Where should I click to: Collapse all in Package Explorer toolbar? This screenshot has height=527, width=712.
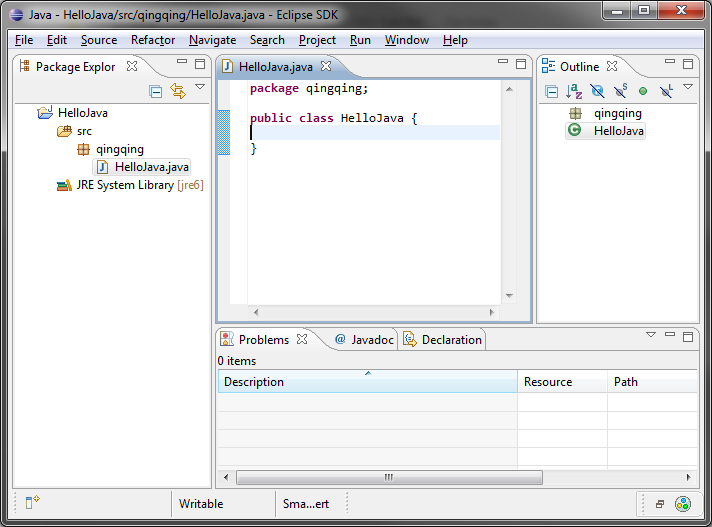pyautogui.click(x=156, y=91)
